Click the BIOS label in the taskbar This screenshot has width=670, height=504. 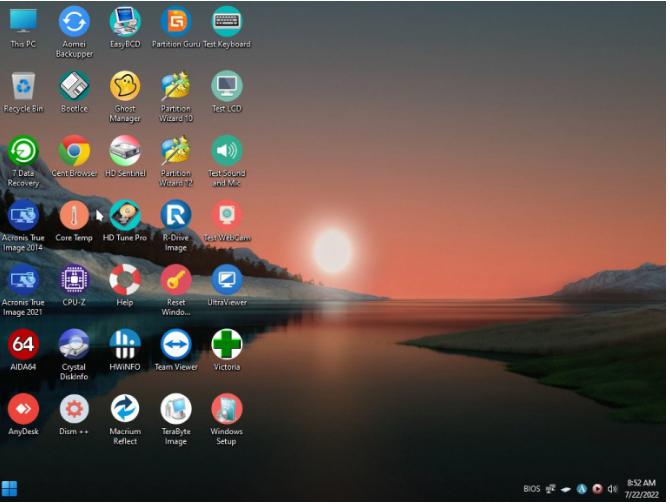click(x=531, y=489)
